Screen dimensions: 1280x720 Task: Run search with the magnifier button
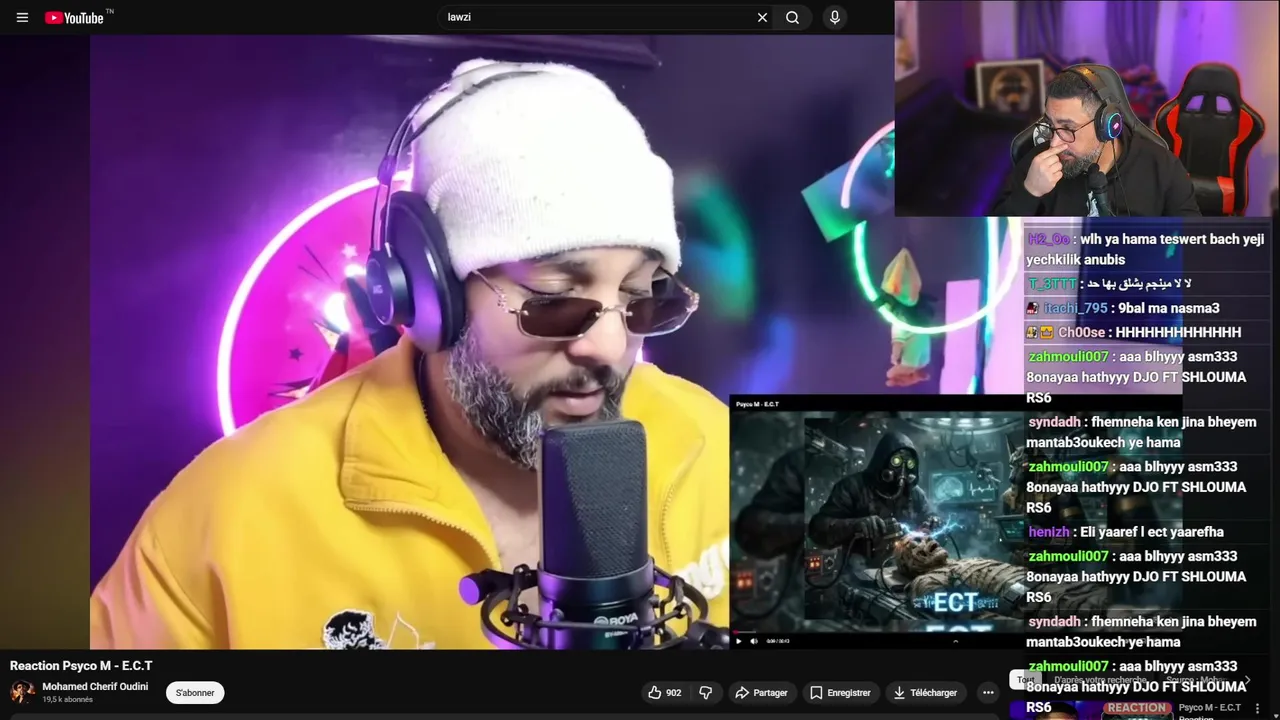tap(793, 17)
